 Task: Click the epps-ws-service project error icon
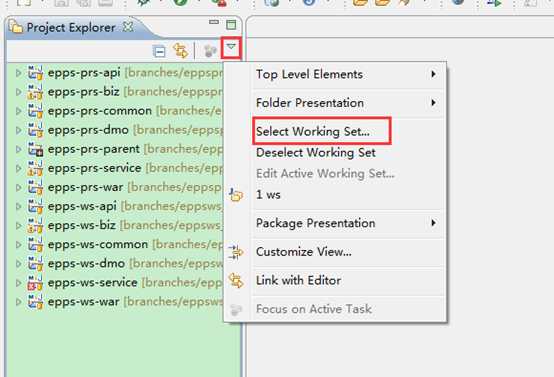click(x=35, y=283)
